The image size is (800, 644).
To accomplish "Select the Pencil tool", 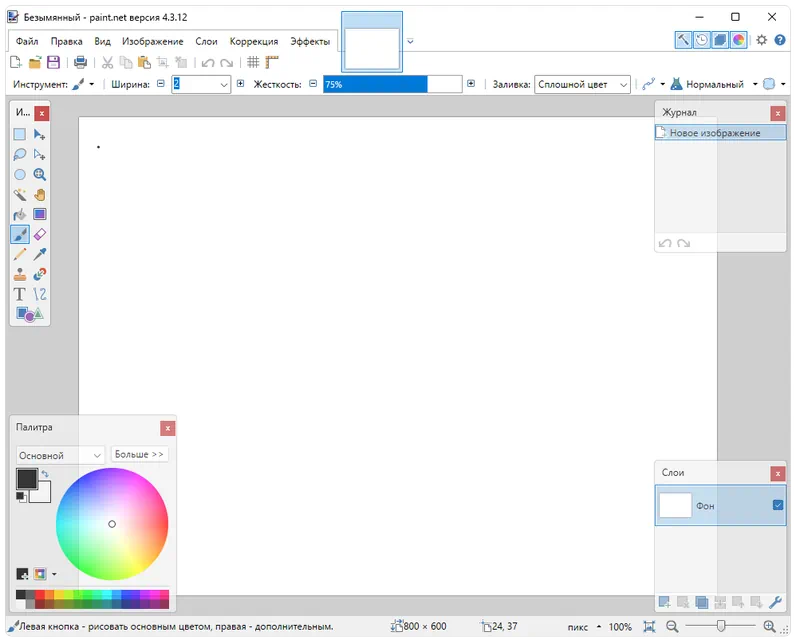I will [19, 254].
